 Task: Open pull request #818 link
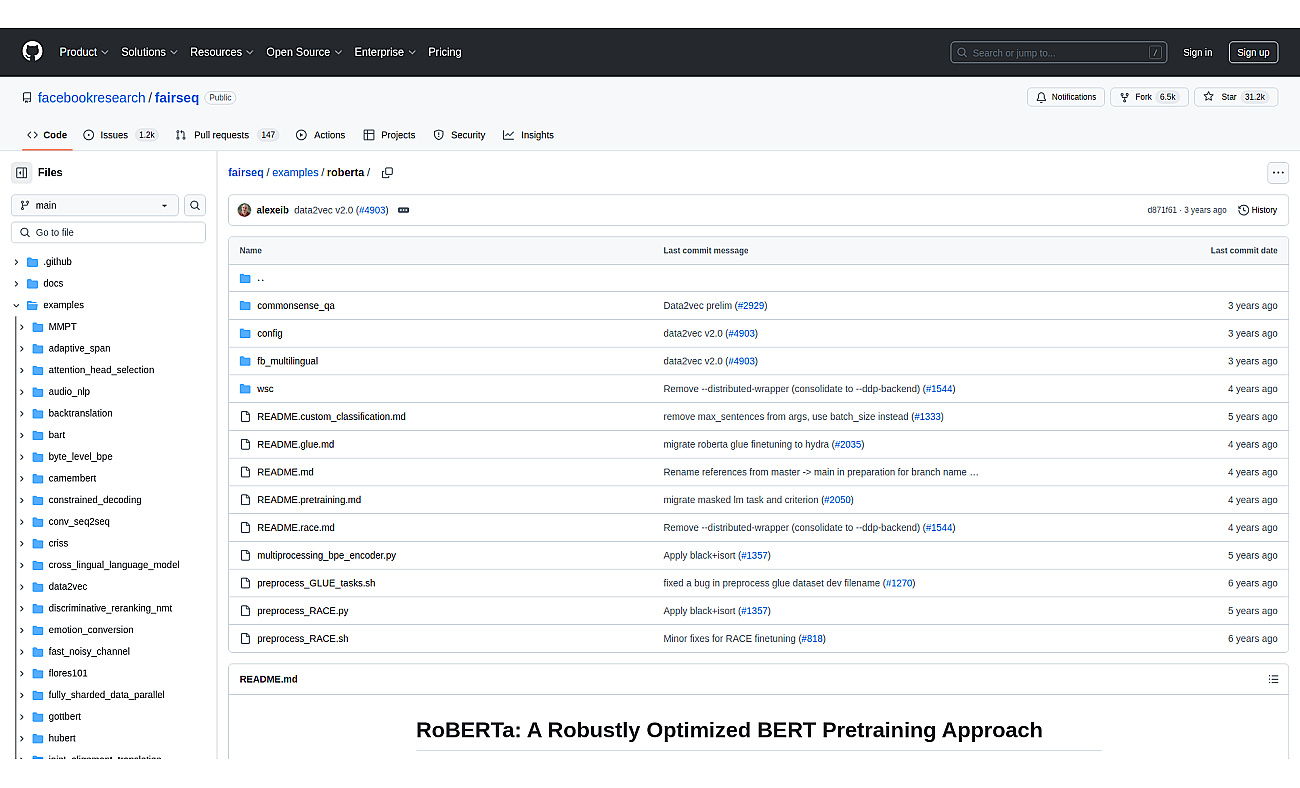pyautogui.click(x=812, y=639)
